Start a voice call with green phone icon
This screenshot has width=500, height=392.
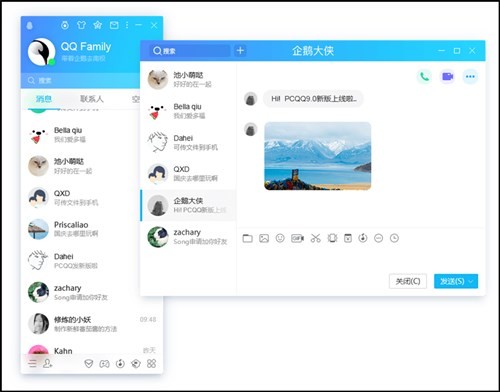pos(424,77)
